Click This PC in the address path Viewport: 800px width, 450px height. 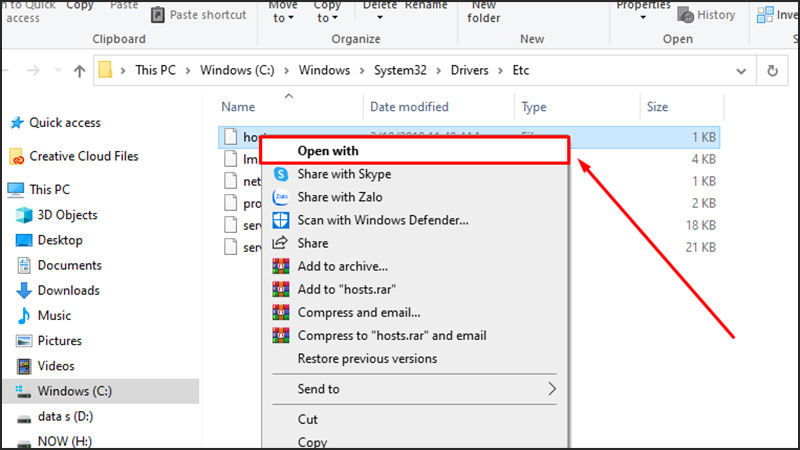pos(155,70)
